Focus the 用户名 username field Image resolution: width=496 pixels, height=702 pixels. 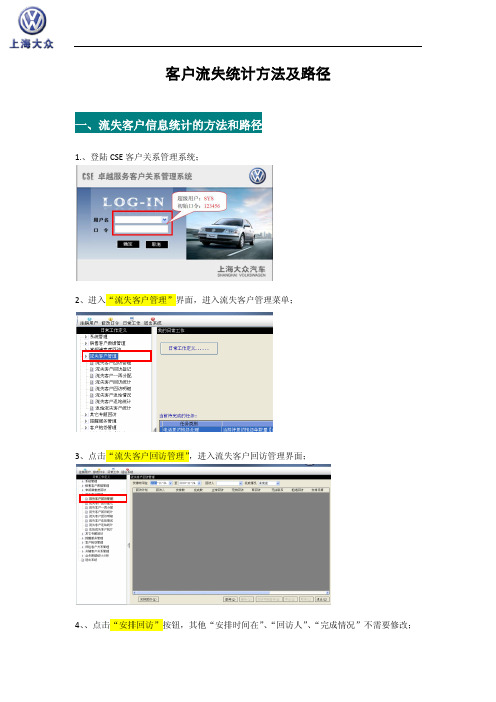pyautogui.click(x=141, y=219)
